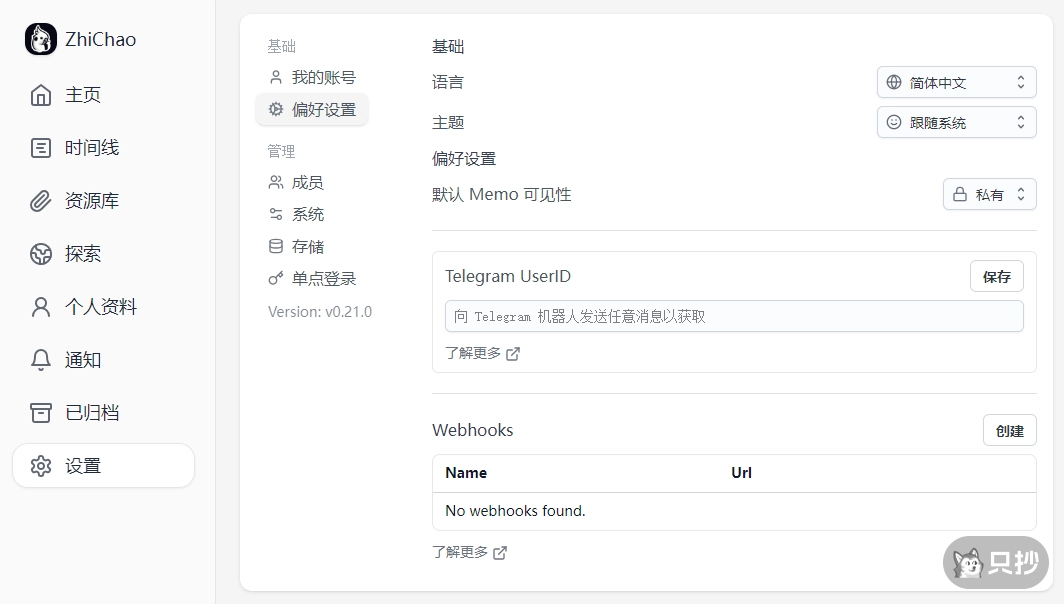
Task: Expand the 主题 theme dropdown
Action: pos(956,123)
